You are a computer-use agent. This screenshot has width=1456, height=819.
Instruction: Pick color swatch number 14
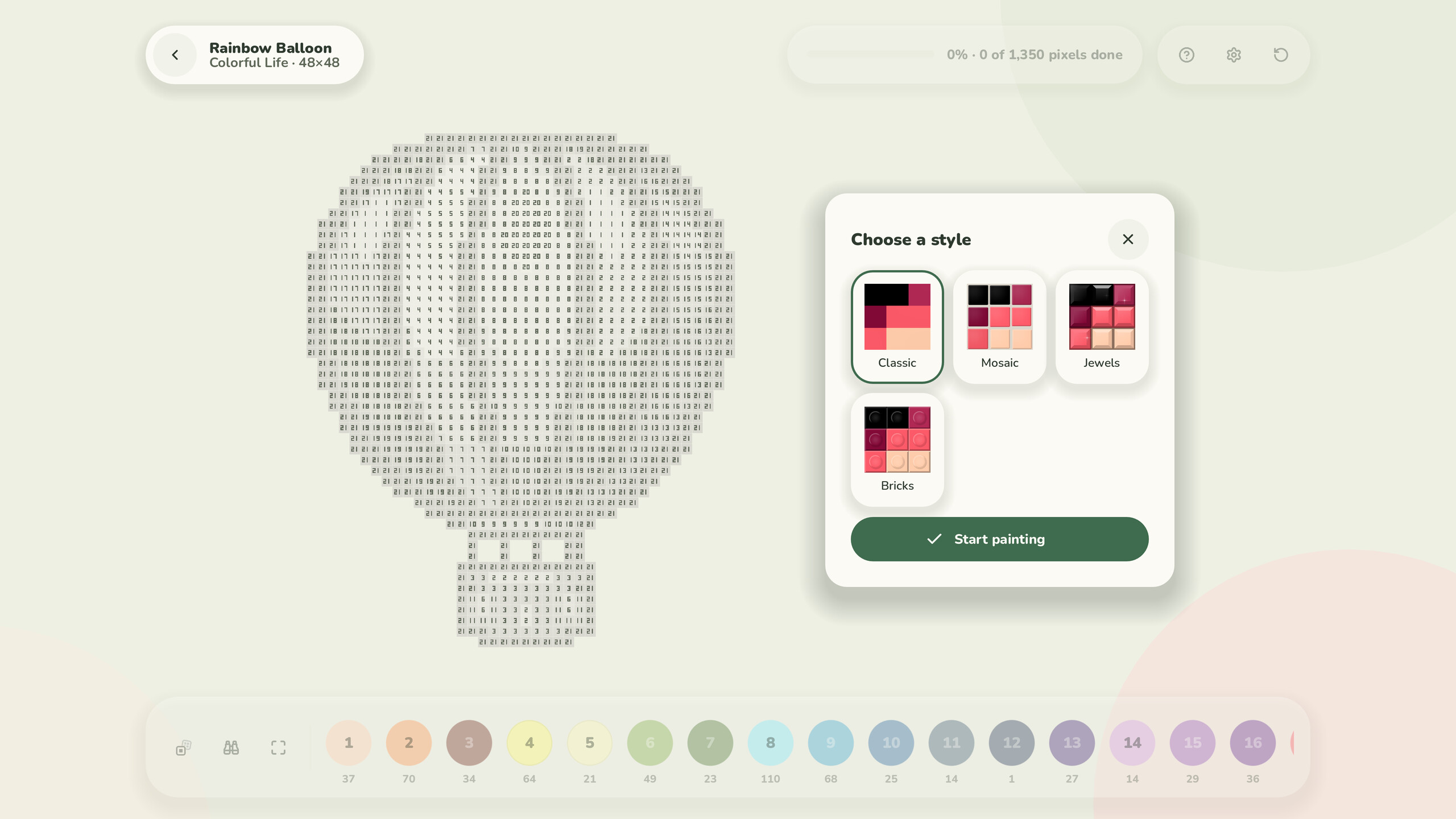(x=1132, y=743)
